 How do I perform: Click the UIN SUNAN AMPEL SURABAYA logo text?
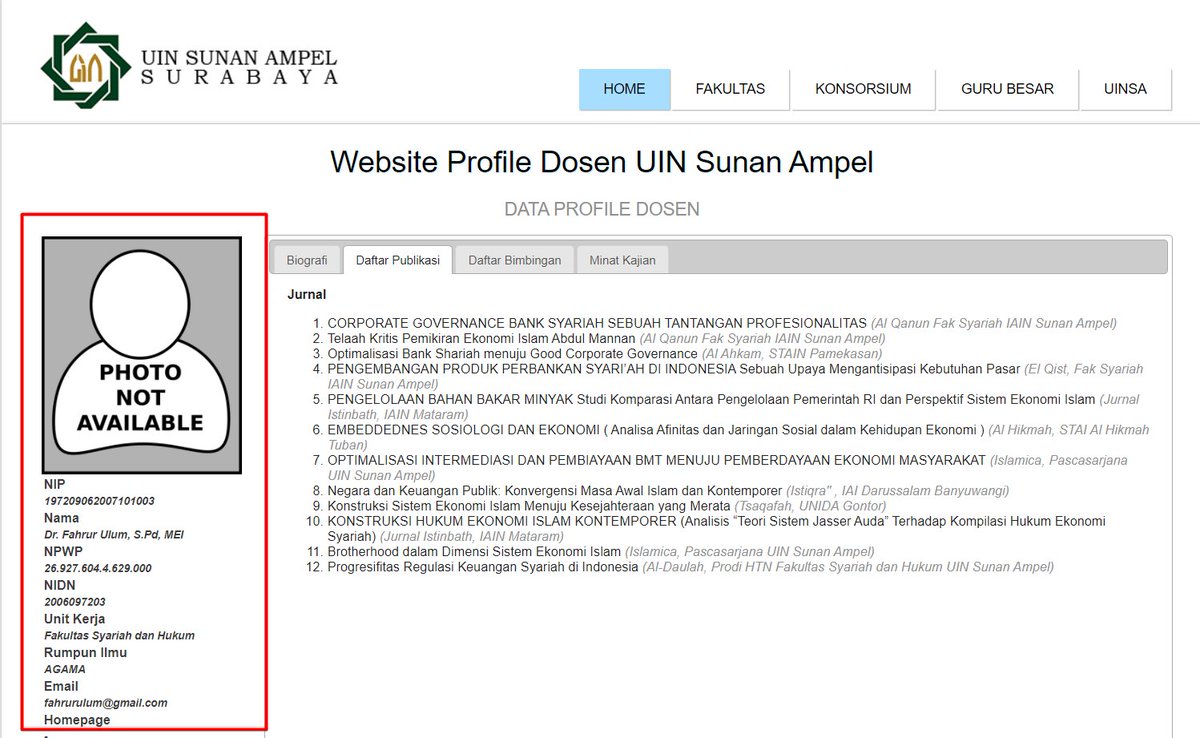(x=239, y=67)
